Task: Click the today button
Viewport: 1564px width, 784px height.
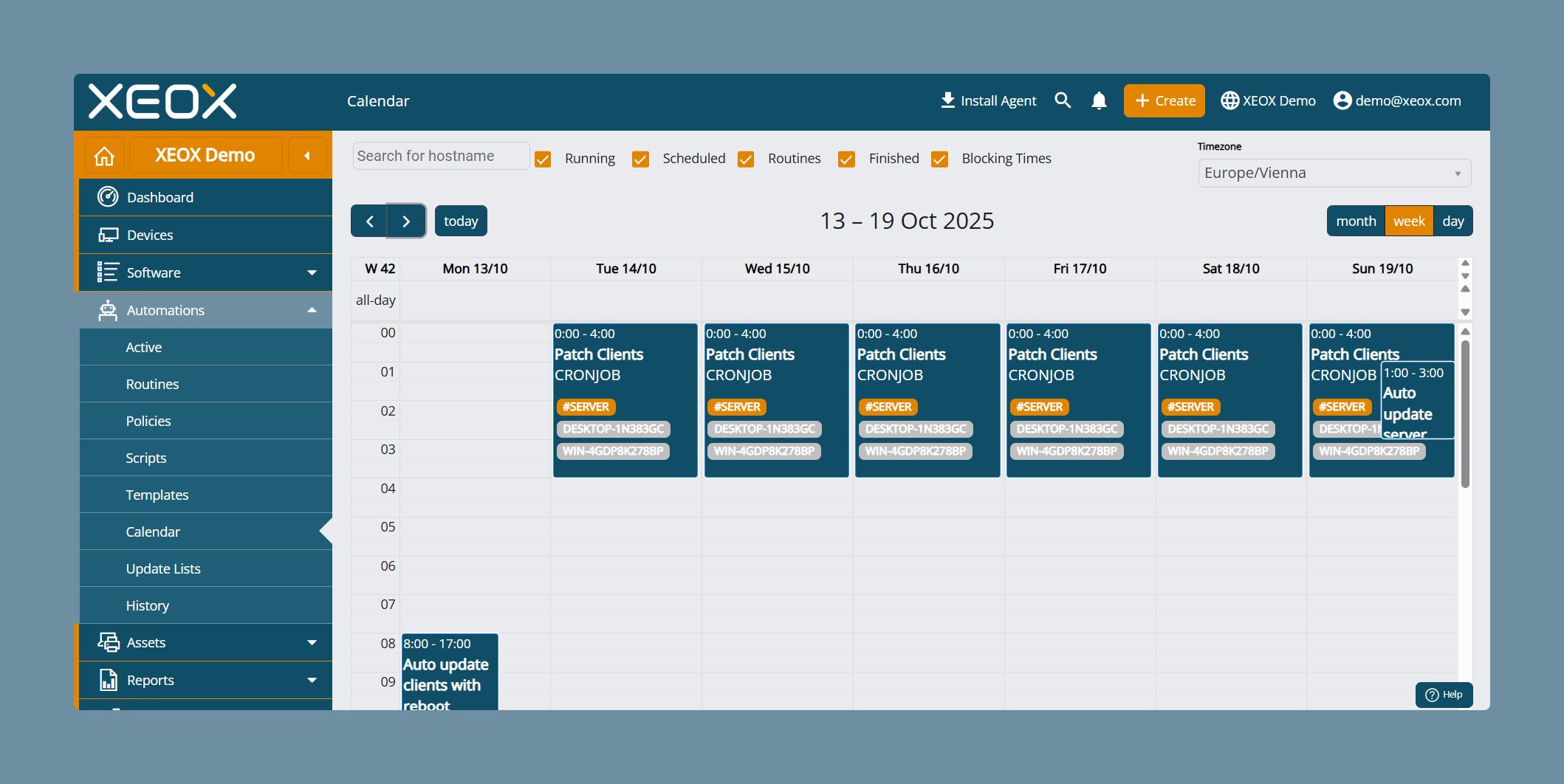Action: click(x=461, y=221)
